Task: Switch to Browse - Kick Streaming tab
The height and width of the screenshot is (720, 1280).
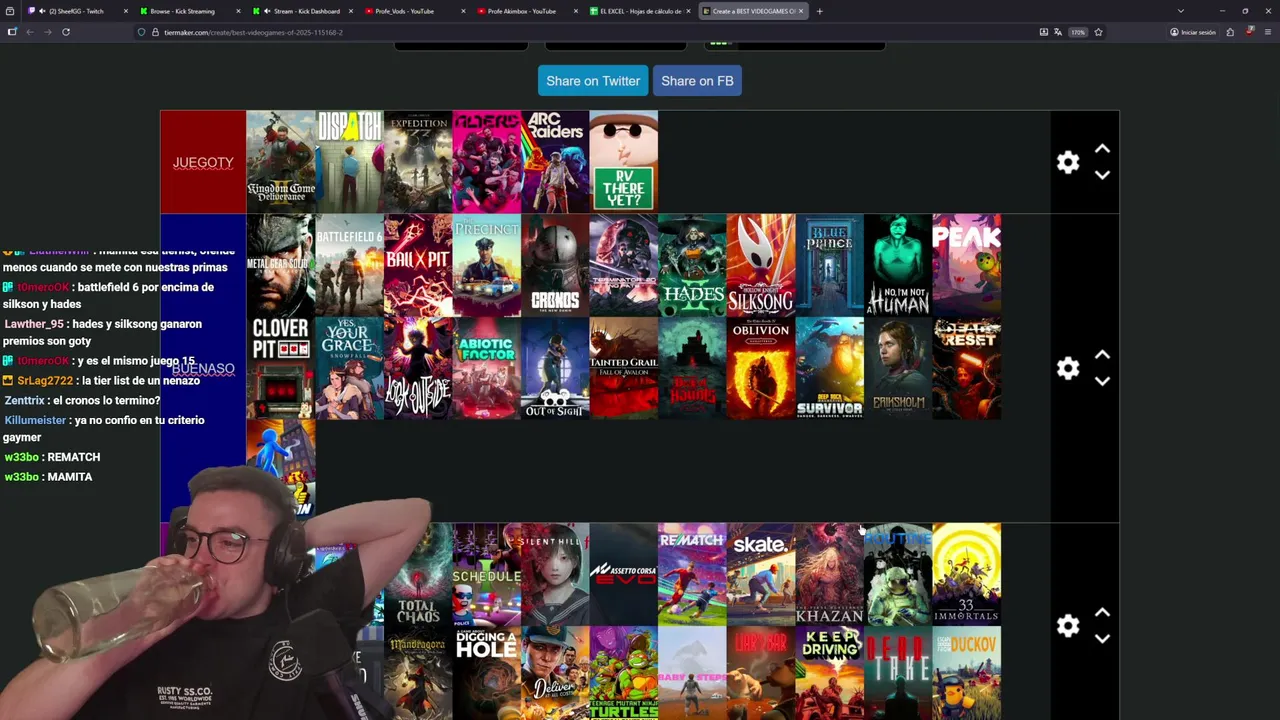Action: point(190,11)
